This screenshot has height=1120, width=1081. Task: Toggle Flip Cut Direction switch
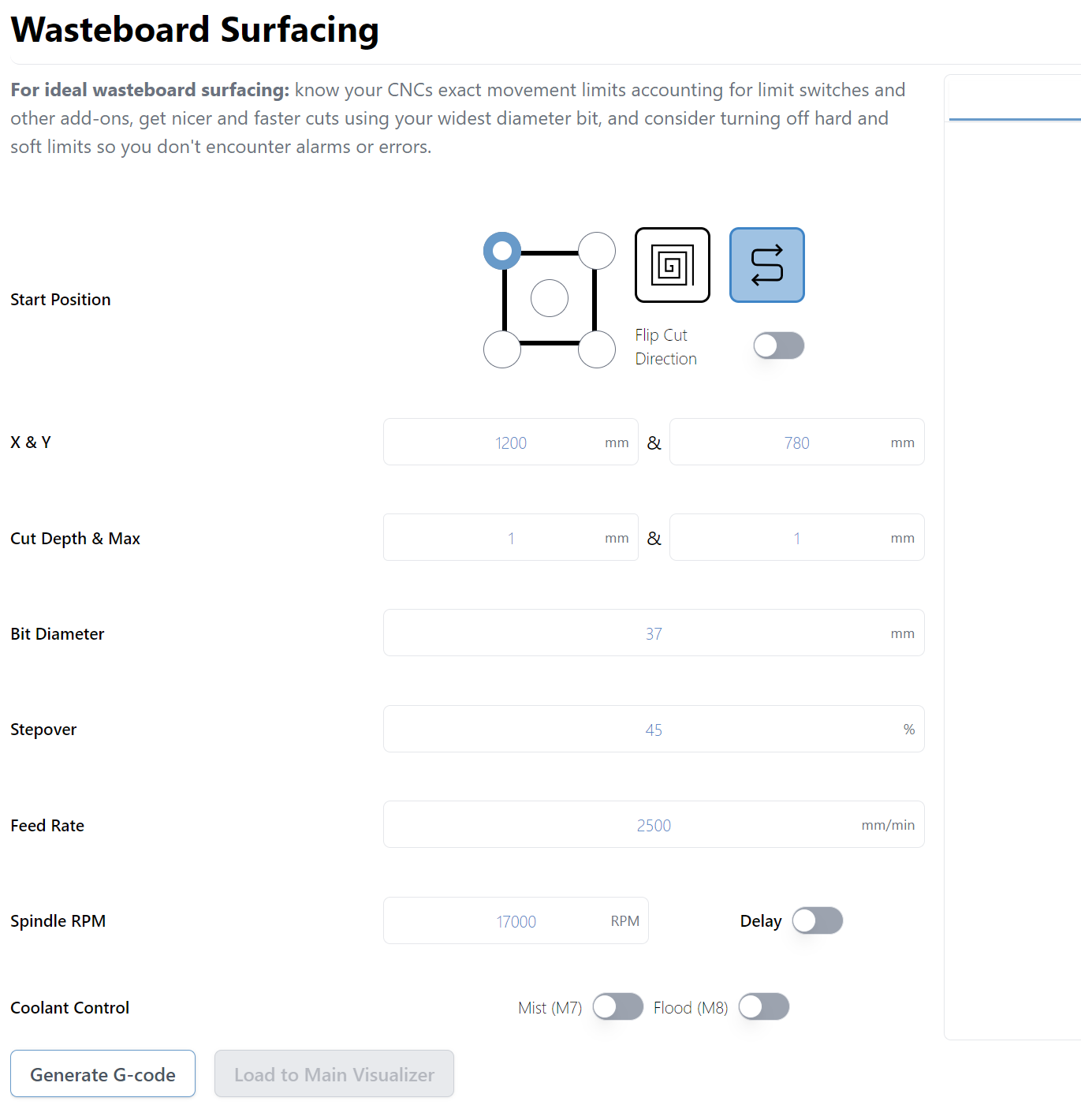(778, 345)
